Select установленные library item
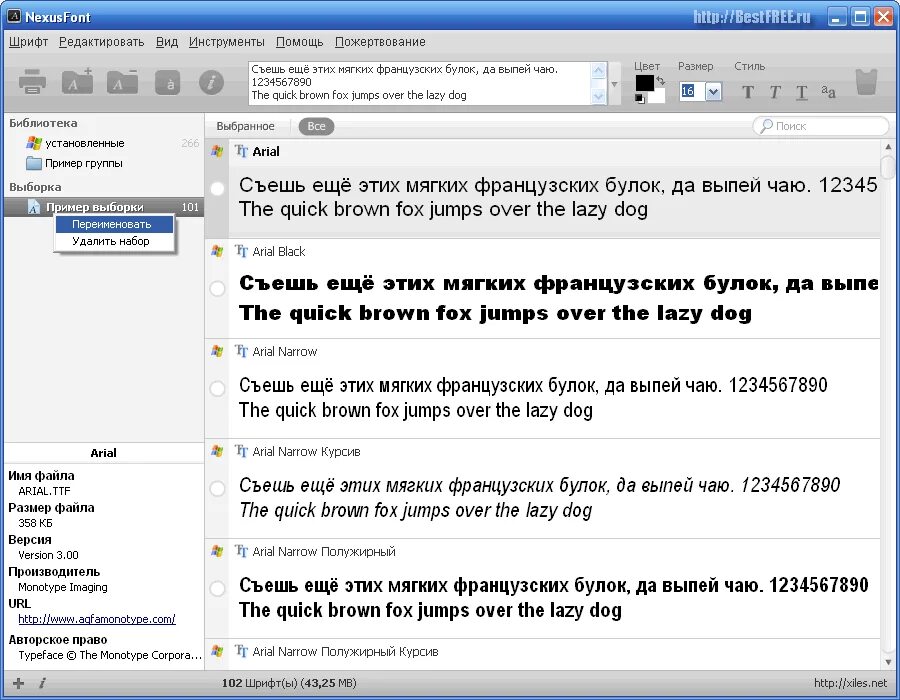The width and height of the screenshot is (900, 700). pyautogui.click(x=104, y=143)
